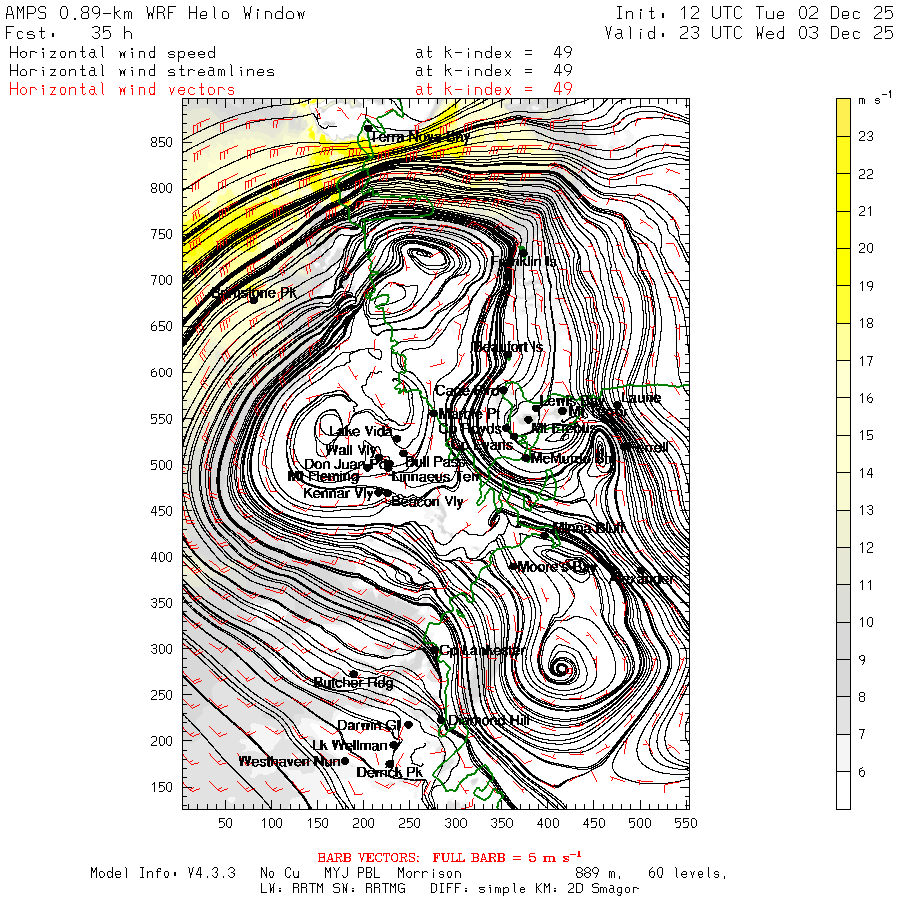900x900 pixels.
Task: Select the Derrick Pk label
Action: click(x=390, y=773)
